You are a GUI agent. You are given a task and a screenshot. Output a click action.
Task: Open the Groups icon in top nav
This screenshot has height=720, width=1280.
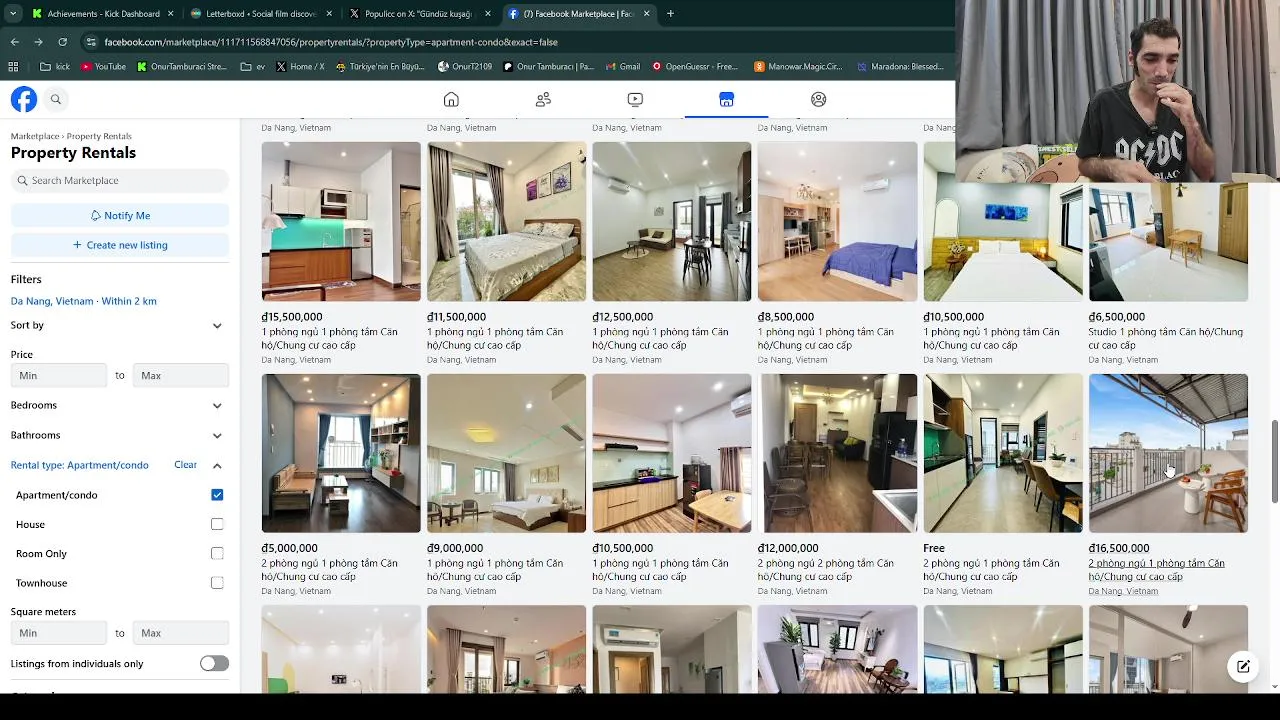[x=818, y=99]
